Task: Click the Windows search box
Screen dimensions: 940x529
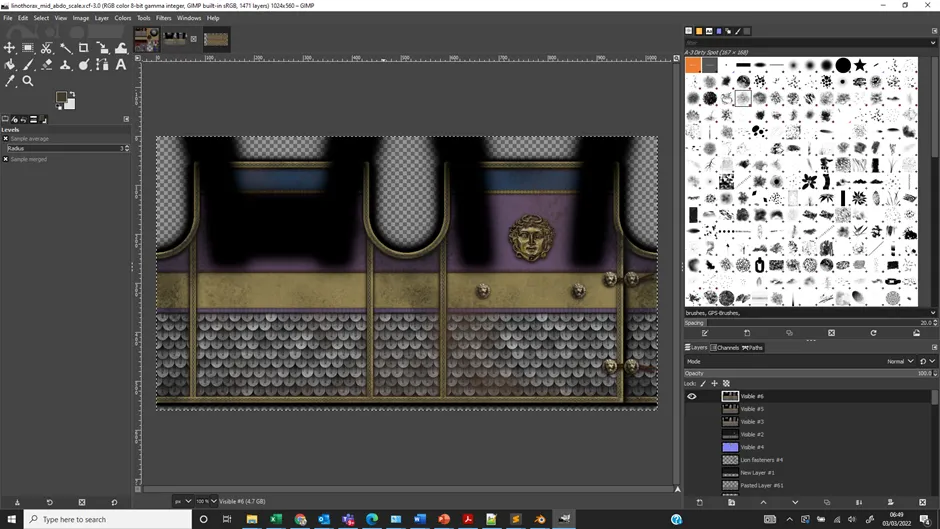Action: pos(108,519)
